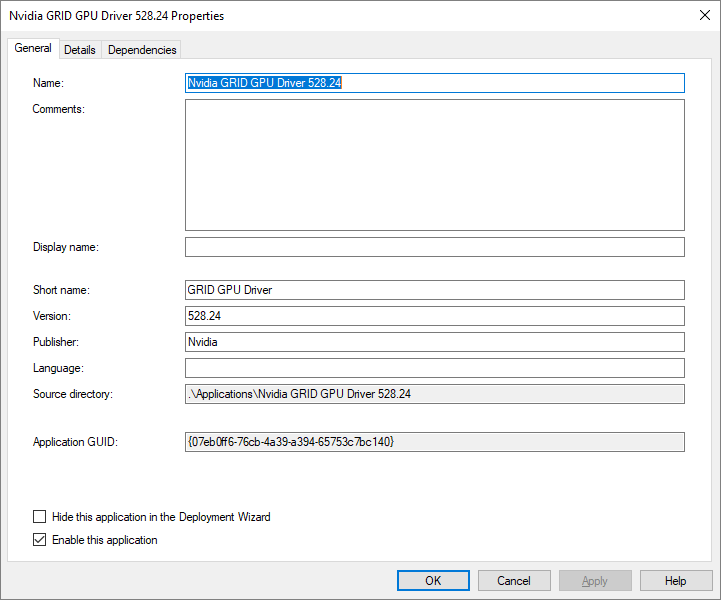Click the dialog title bar text
This screenshot has height=600, width=721.
[x=117, y=16]
